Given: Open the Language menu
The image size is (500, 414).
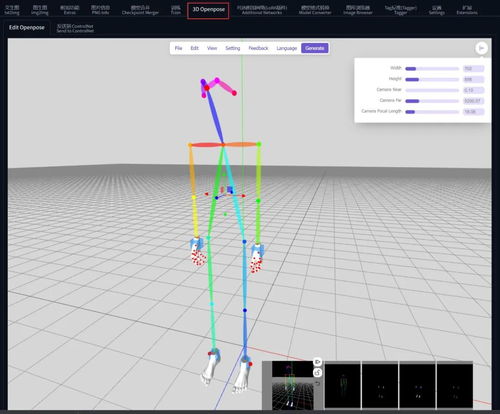Looking at the screenshot, I should click(x=287, y=48).
